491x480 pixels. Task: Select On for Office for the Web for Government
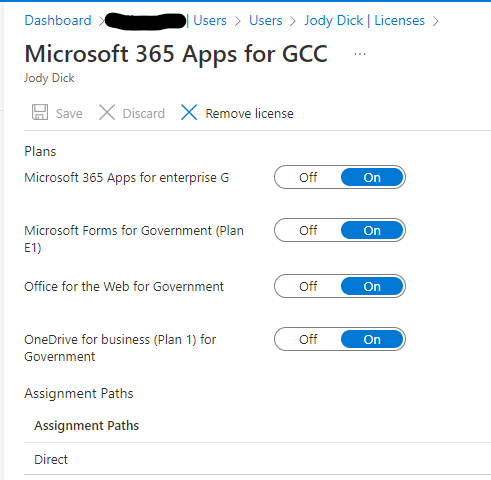372,286
